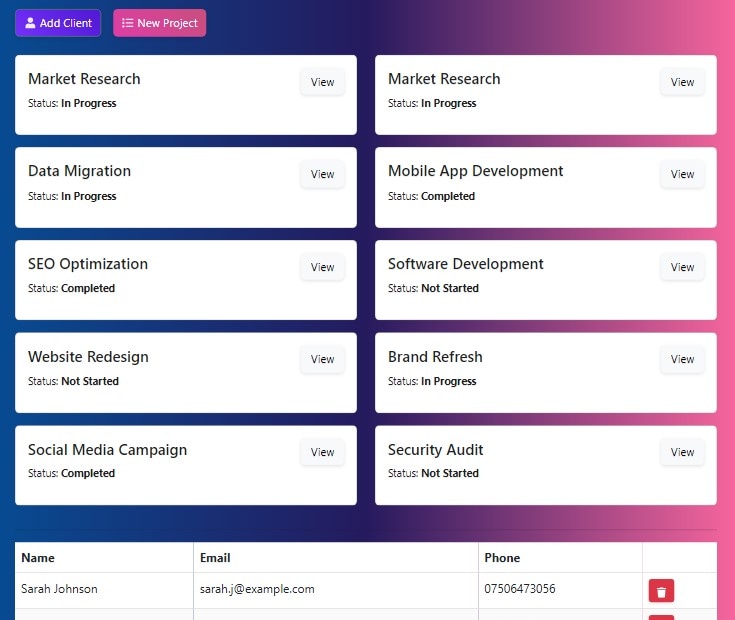Screen dimensions: 735x620
Task: Delete Sarah Johnson using the trash icon
Action: pyautogui.click(x=661, y=591)
